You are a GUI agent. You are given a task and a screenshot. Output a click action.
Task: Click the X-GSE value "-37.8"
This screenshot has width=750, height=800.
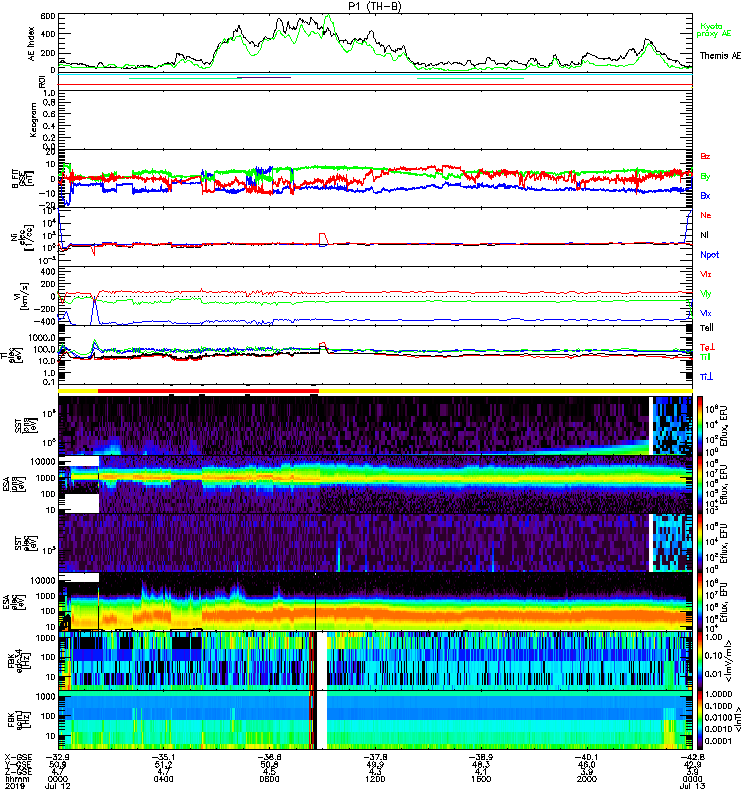coord(375,757)
